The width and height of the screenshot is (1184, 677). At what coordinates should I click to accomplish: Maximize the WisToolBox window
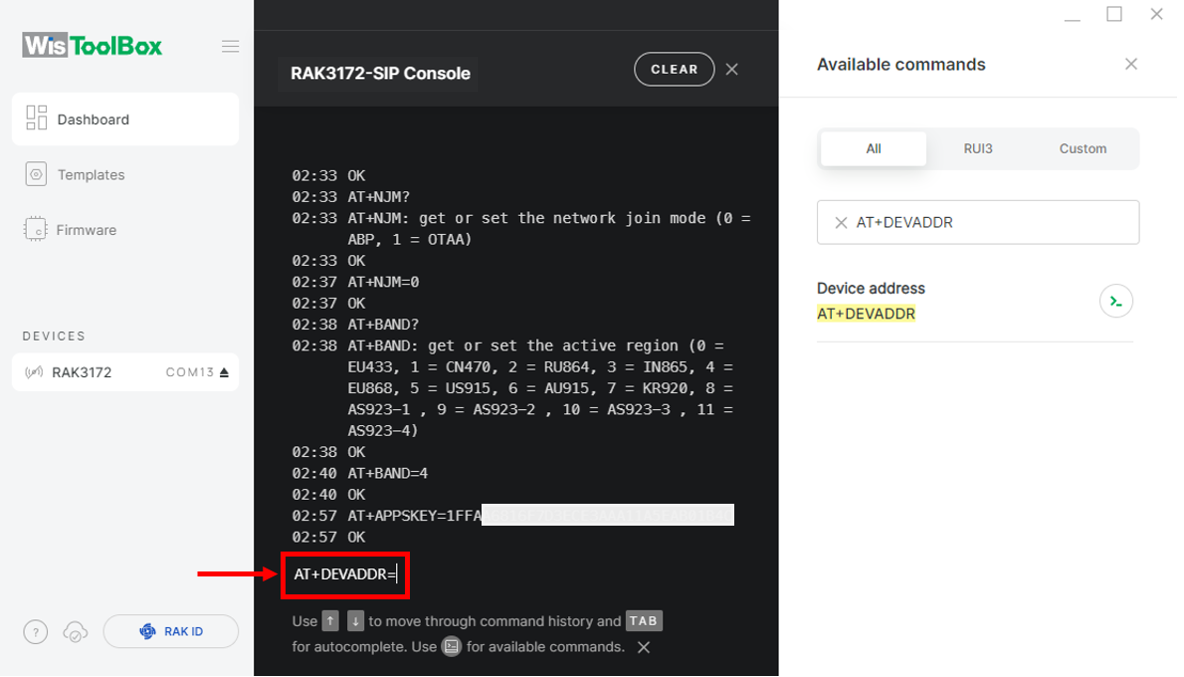(1115, 14)
